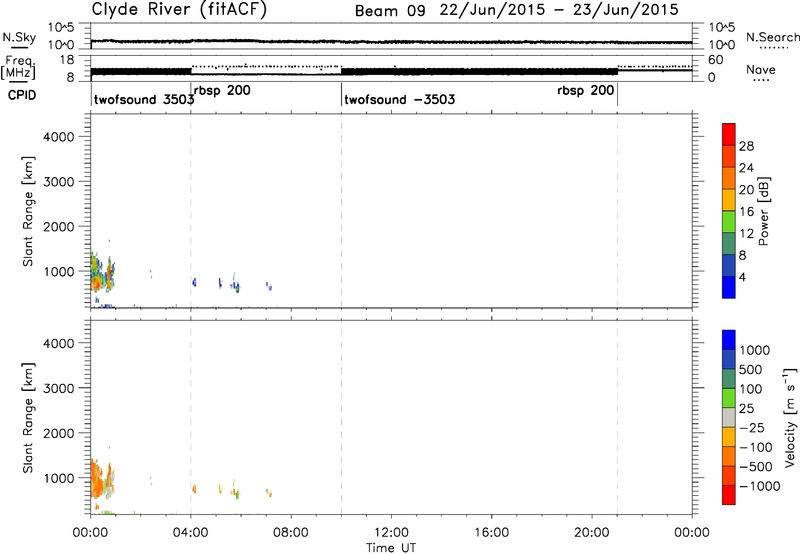Click the "20:00" time tick label
The width and height of the screenshot is (800, 554).
pos(592,533)
